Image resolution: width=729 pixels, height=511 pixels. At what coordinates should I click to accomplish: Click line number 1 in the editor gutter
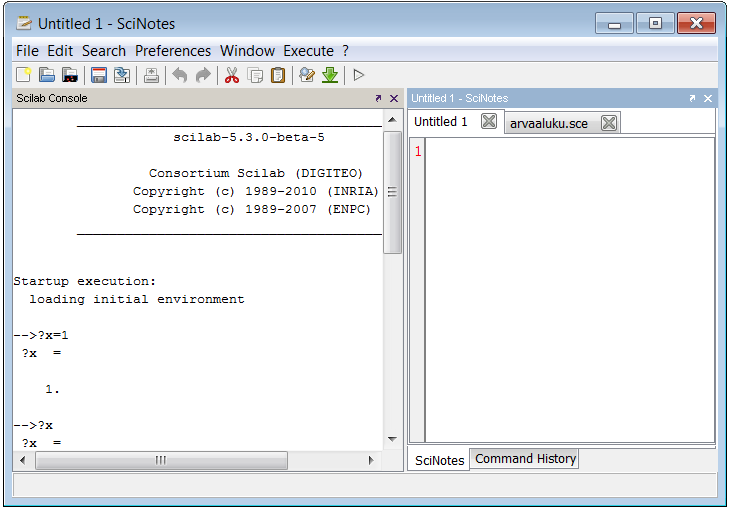point(418,151)
